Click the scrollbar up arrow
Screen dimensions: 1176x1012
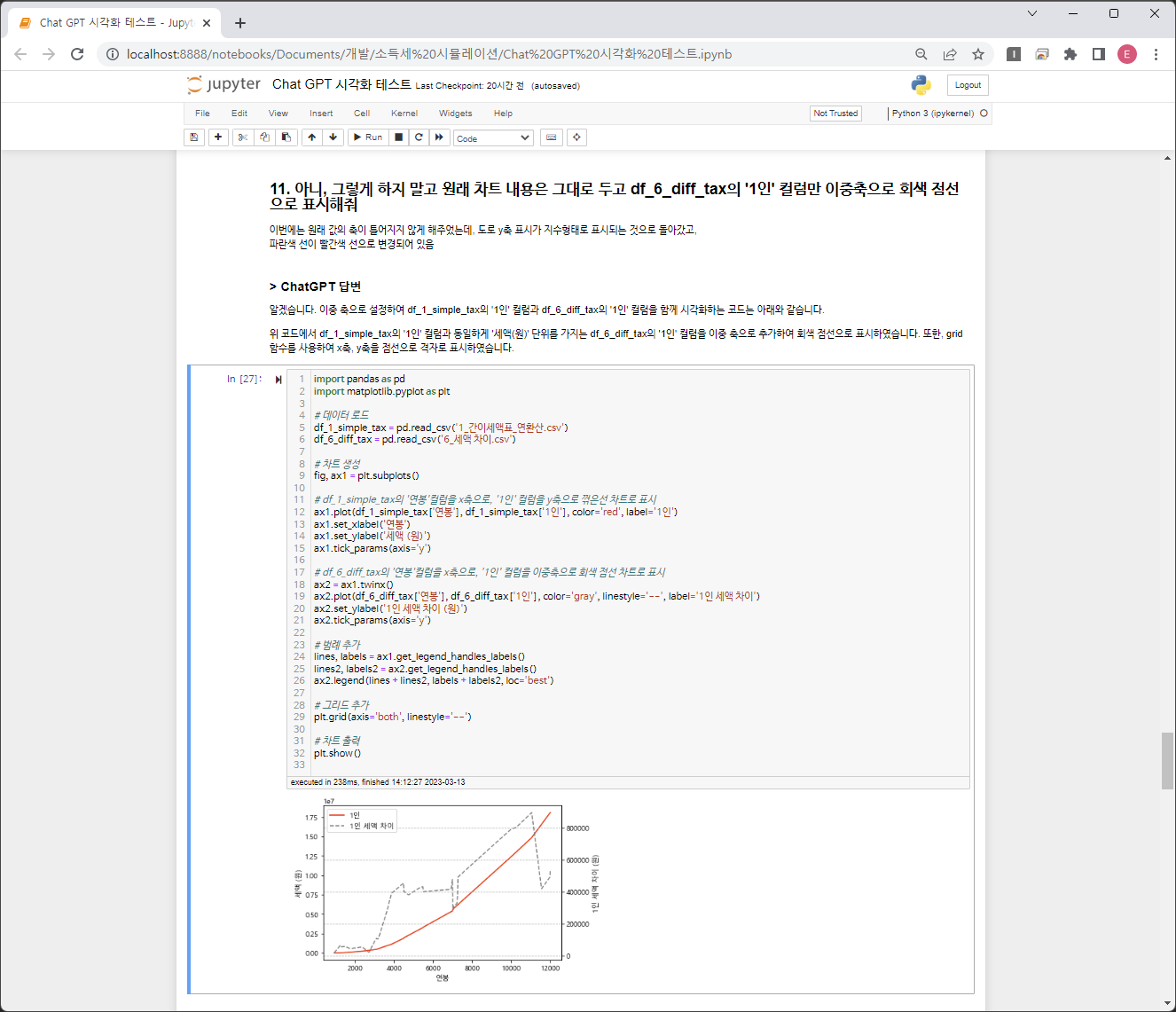pos(1167,158)
